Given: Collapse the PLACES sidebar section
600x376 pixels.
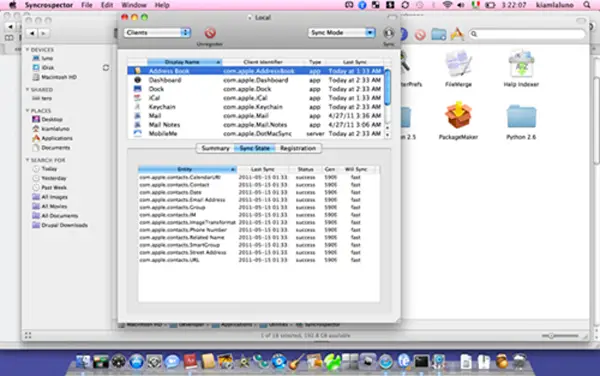Looking at the screenshot, I should (28, 111).
